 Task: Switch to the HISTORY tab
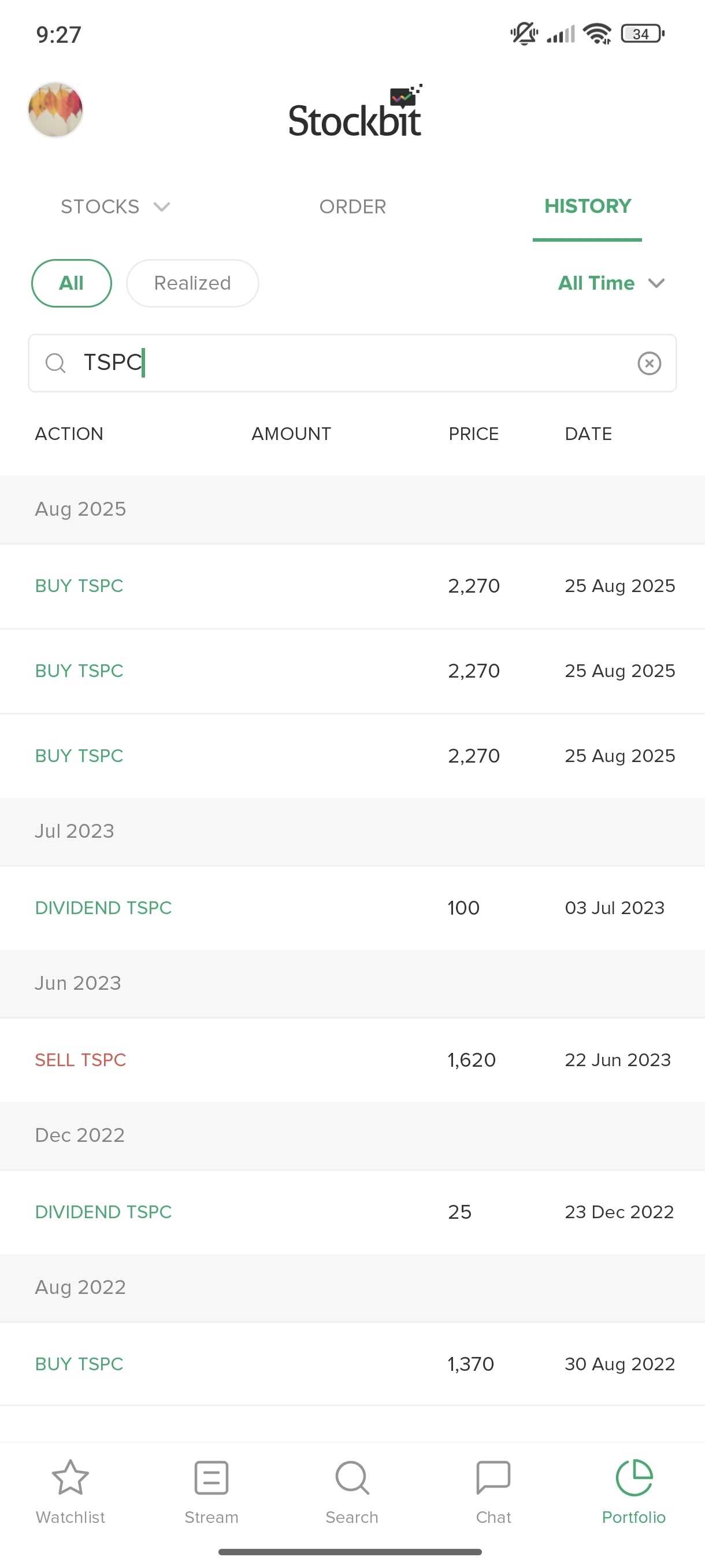click(587, 207)
